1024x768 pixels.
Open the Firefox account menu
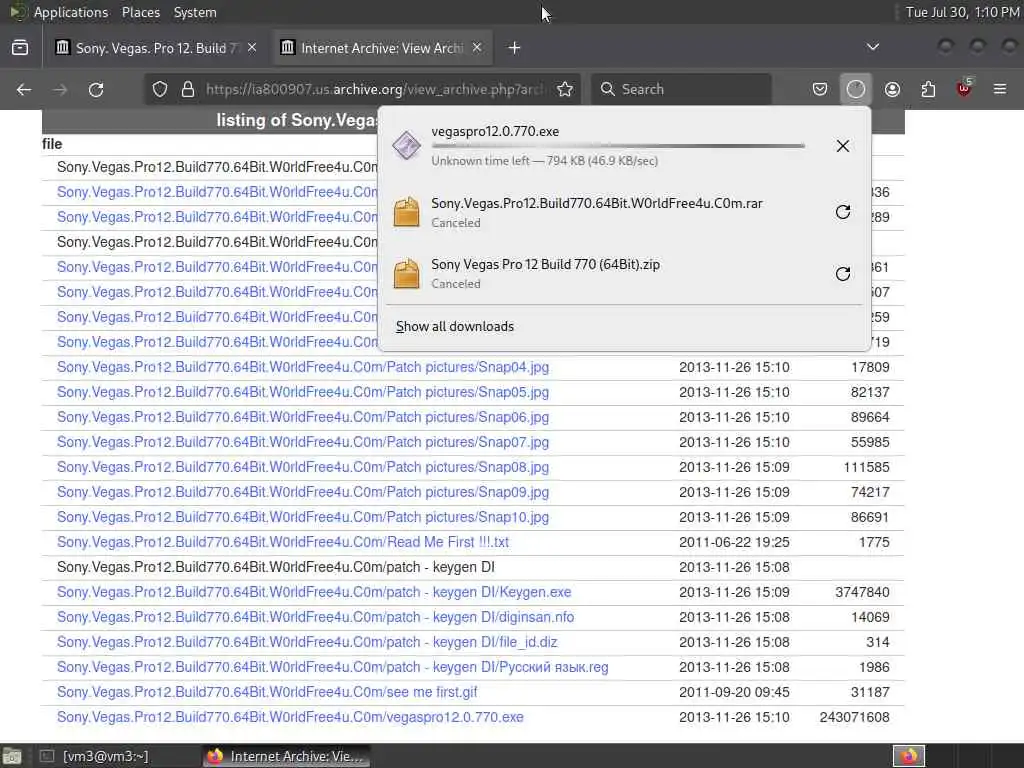(x=892, y=89)
